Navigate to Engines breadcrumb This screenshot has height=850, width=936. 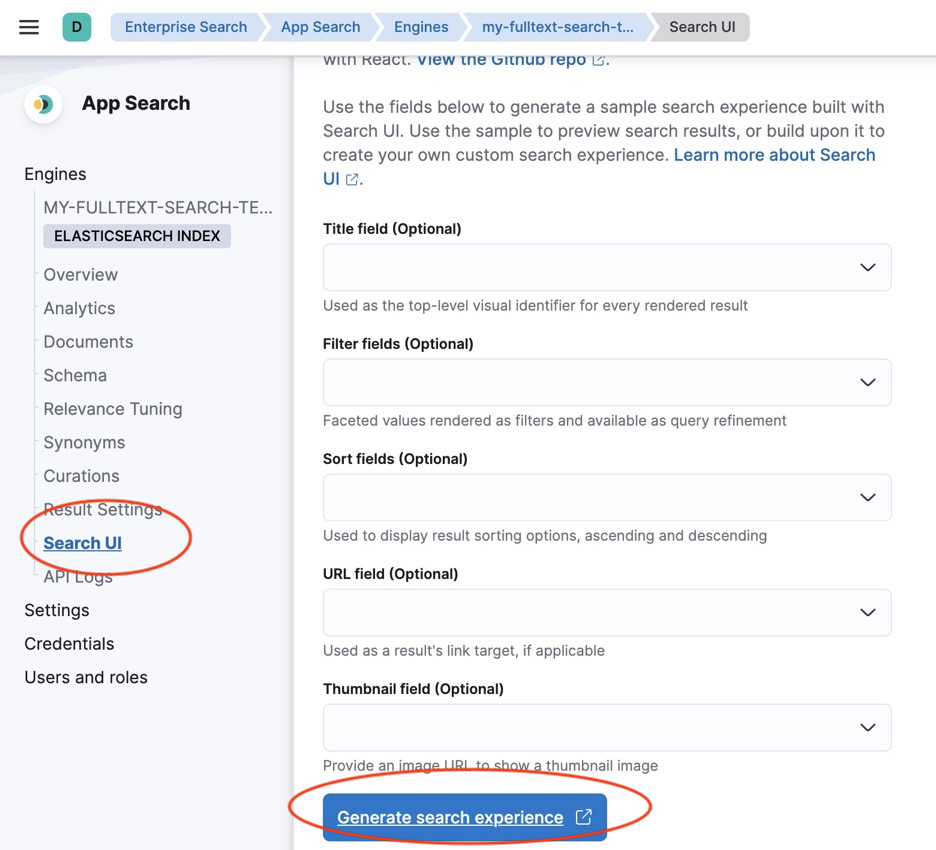coord(420,27)
